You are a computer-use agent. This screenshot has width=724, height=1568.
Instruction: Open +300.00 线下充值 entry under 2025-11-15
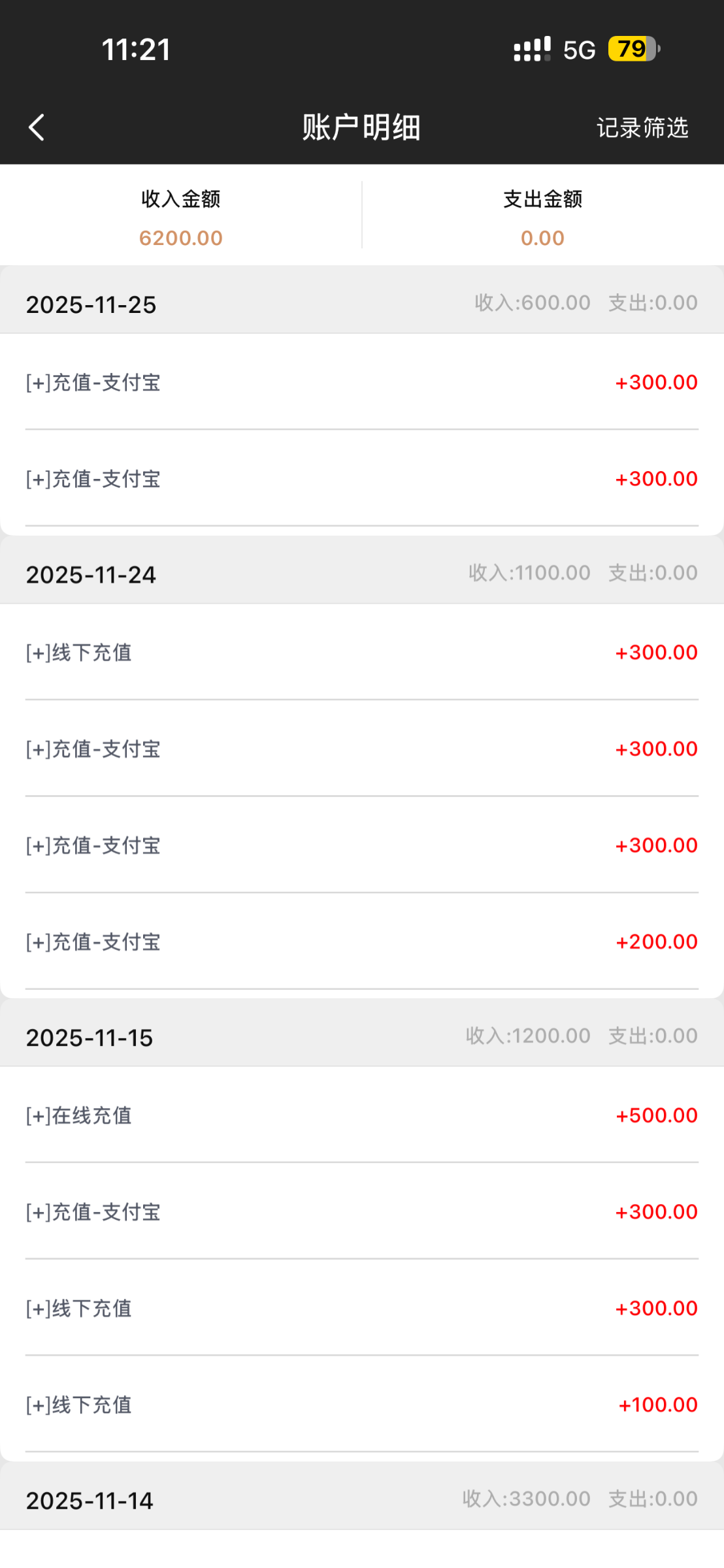[361, 1308]
